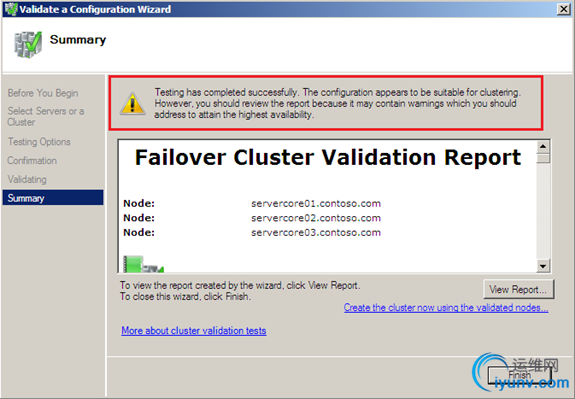Click servercore01.contoso.com node entry
The image size is (575, 399).
(316, 204)
